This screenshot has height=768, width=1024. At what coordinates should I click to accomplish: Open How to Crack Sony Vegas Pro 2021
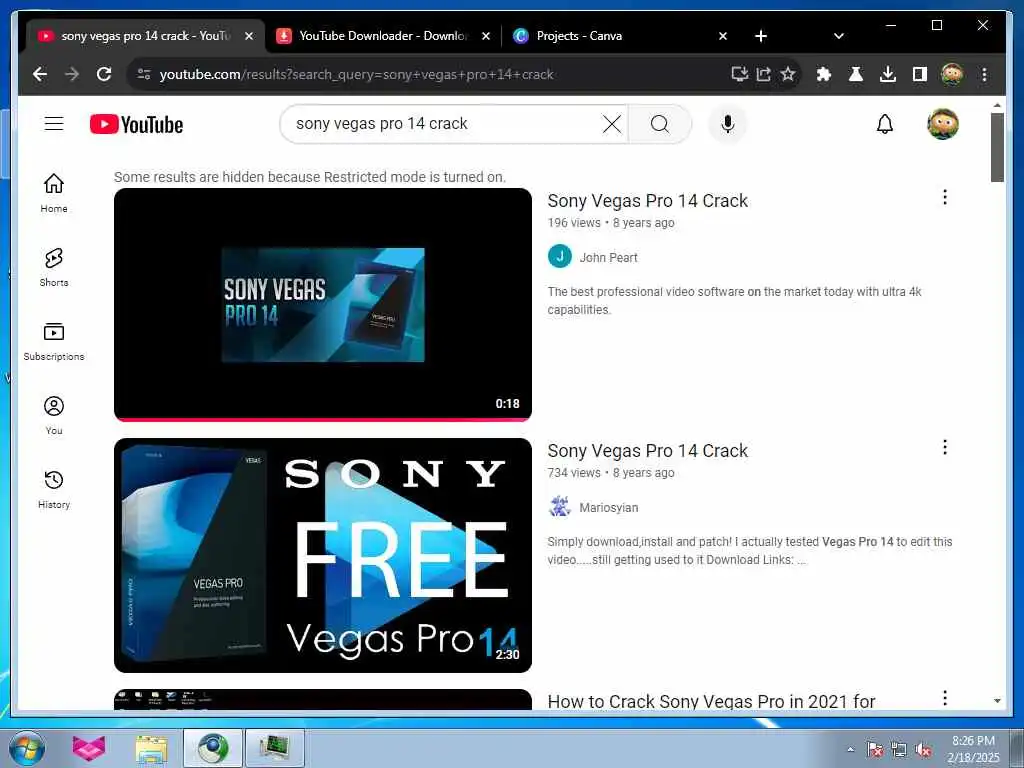[x=711, y=701]
